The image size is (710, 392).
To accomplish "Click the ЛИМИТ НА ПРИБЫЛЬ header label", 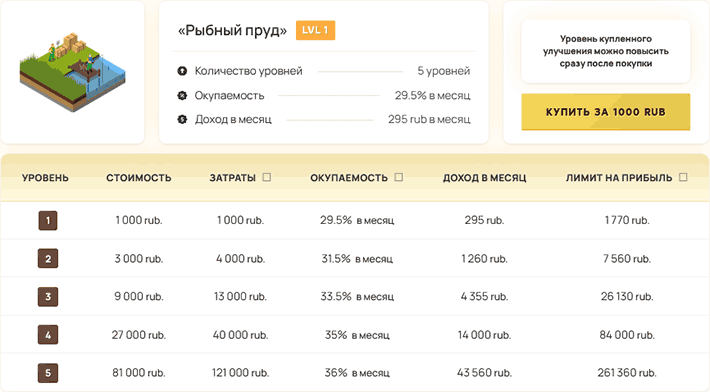I will [x=619, y=178].
